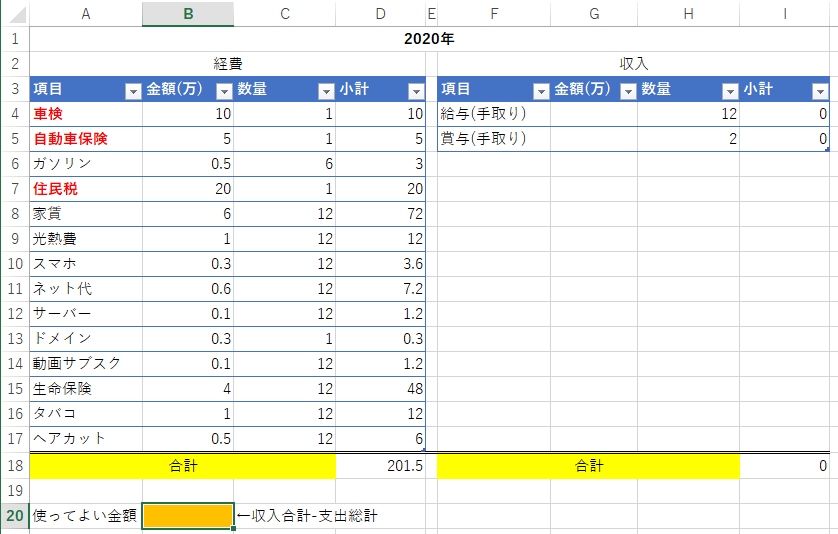Select the 動画サブスク cell

pyautogui.click(x=86, y=364)
